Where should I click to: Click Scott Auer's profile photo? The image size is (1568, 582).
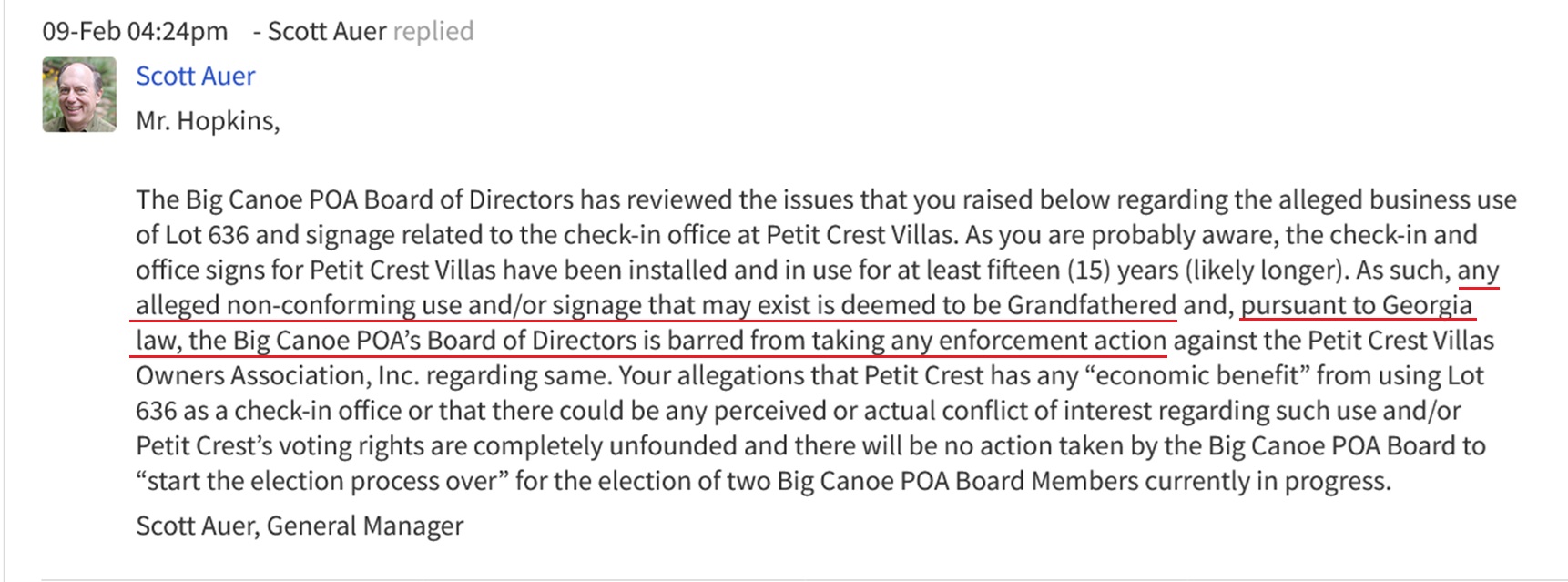[x=79, y=95]
